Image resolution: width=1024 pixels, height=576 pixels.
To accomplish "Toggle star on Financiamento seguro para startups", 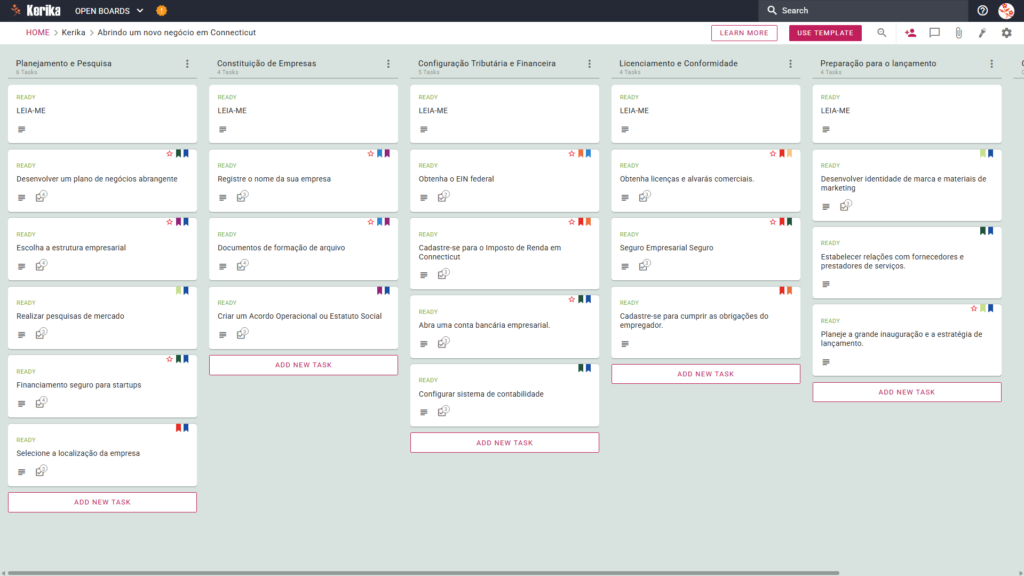I will point(169,359).
